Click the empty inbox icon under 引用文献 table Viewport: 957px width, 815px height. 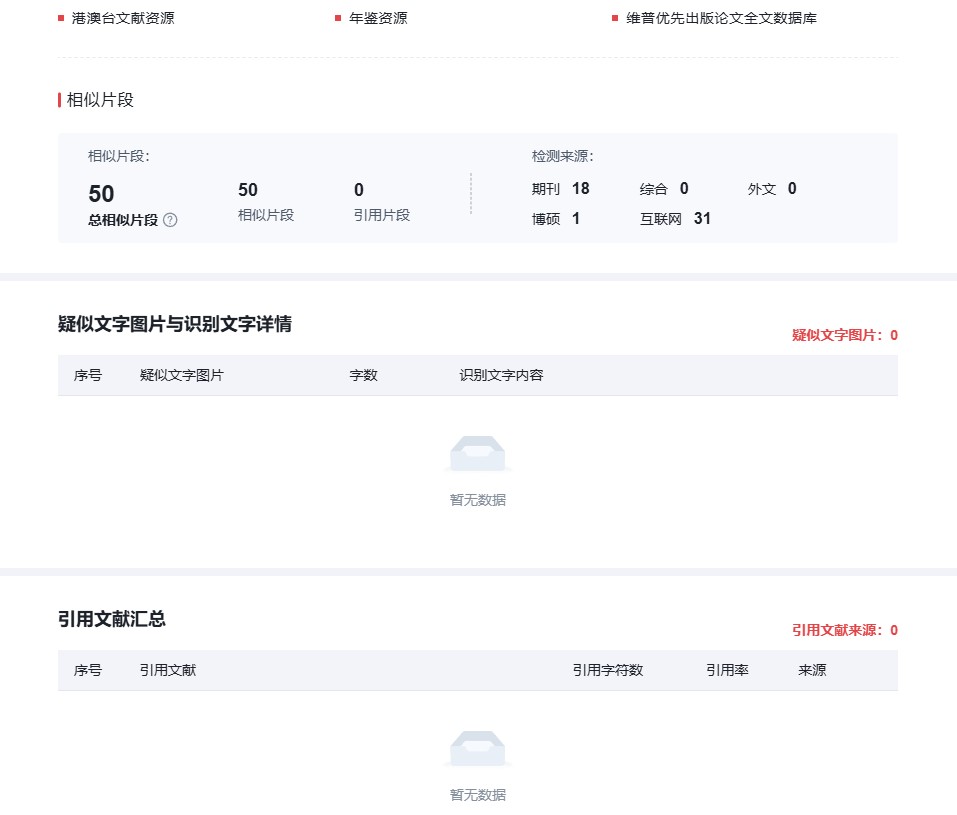477,749
